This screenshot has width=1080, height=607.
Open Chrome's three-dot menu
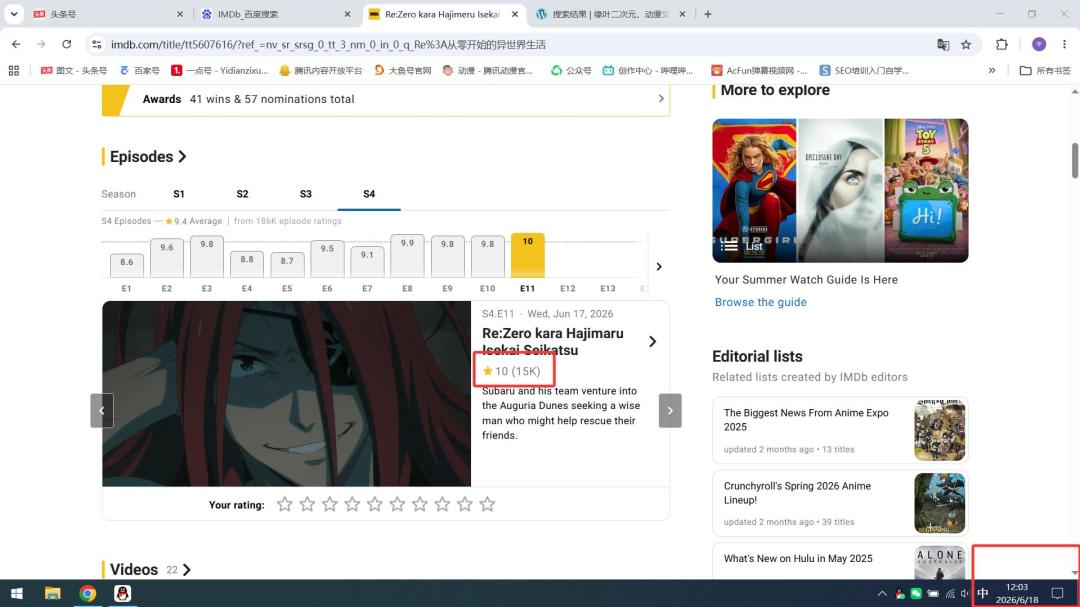[1064, 45]
